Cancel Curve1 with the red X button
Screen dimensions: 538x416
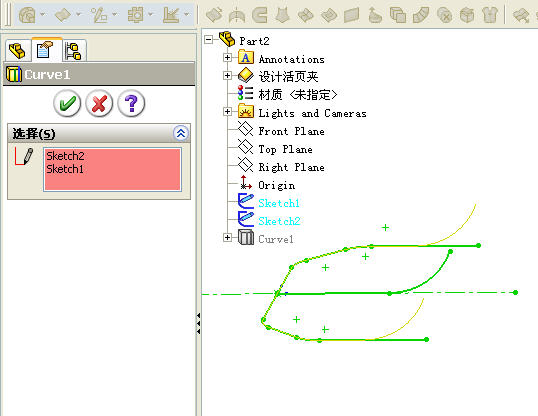coord(99,103)
